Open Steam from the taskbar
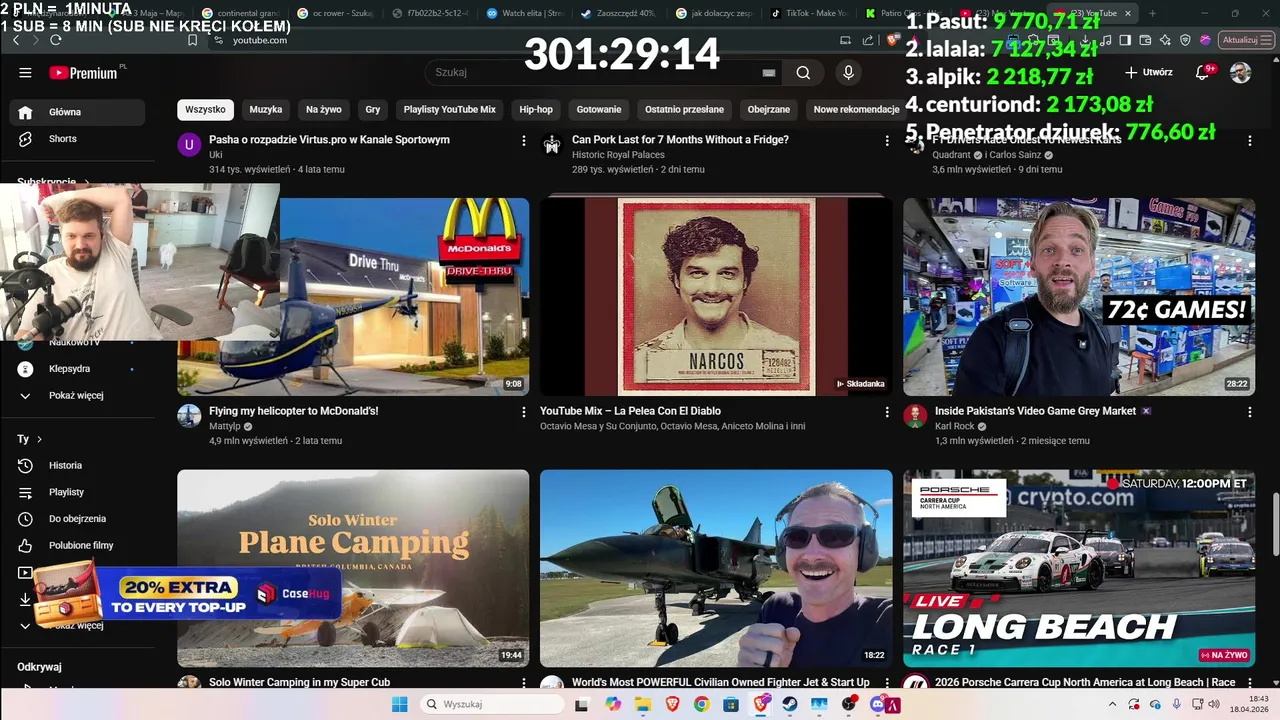Screen dimensions: 1280x720 click(790, 704)
